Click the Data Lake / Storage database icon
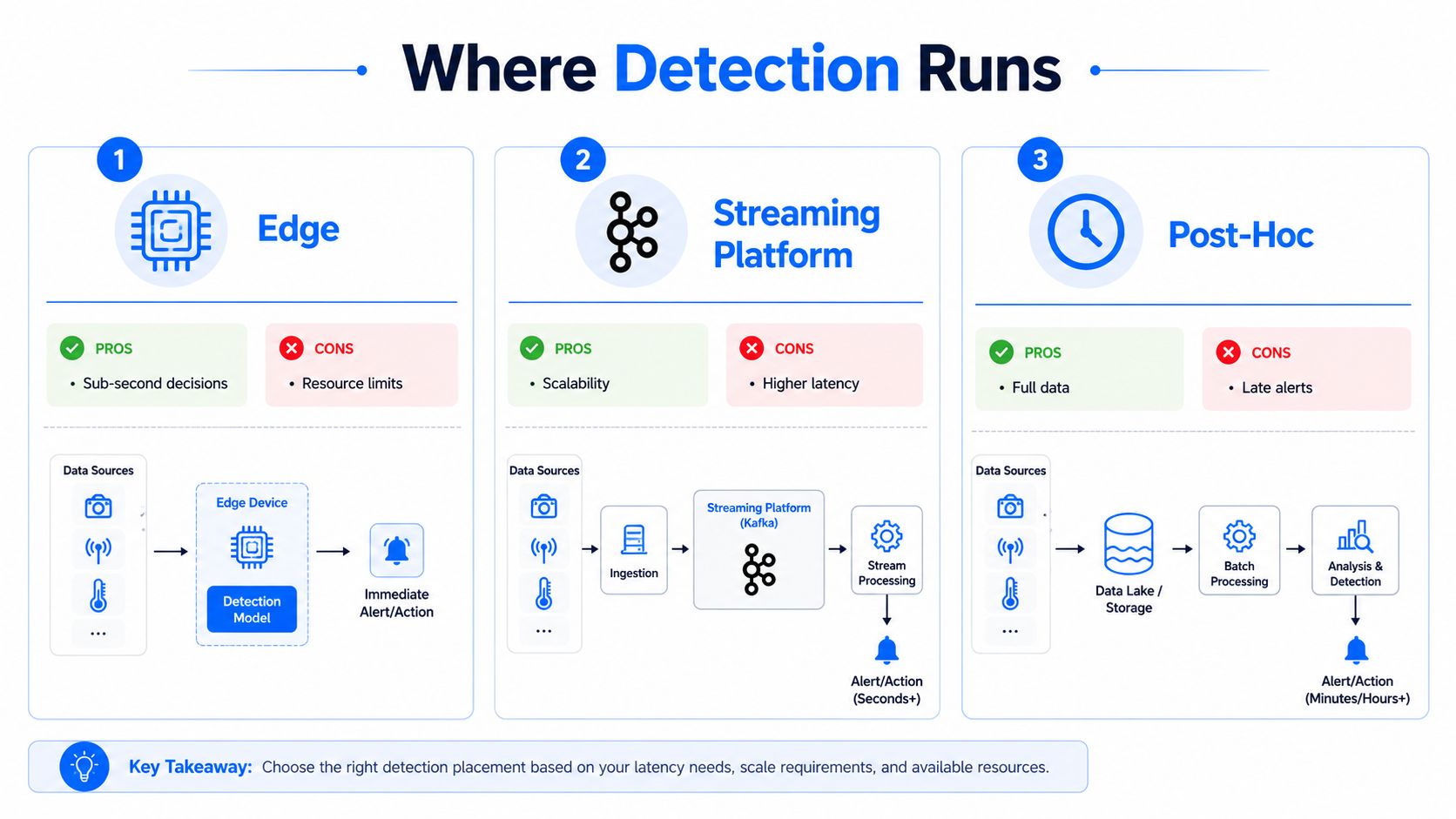The height and width of the screenshot is (819, 1456). [1129, 544]
